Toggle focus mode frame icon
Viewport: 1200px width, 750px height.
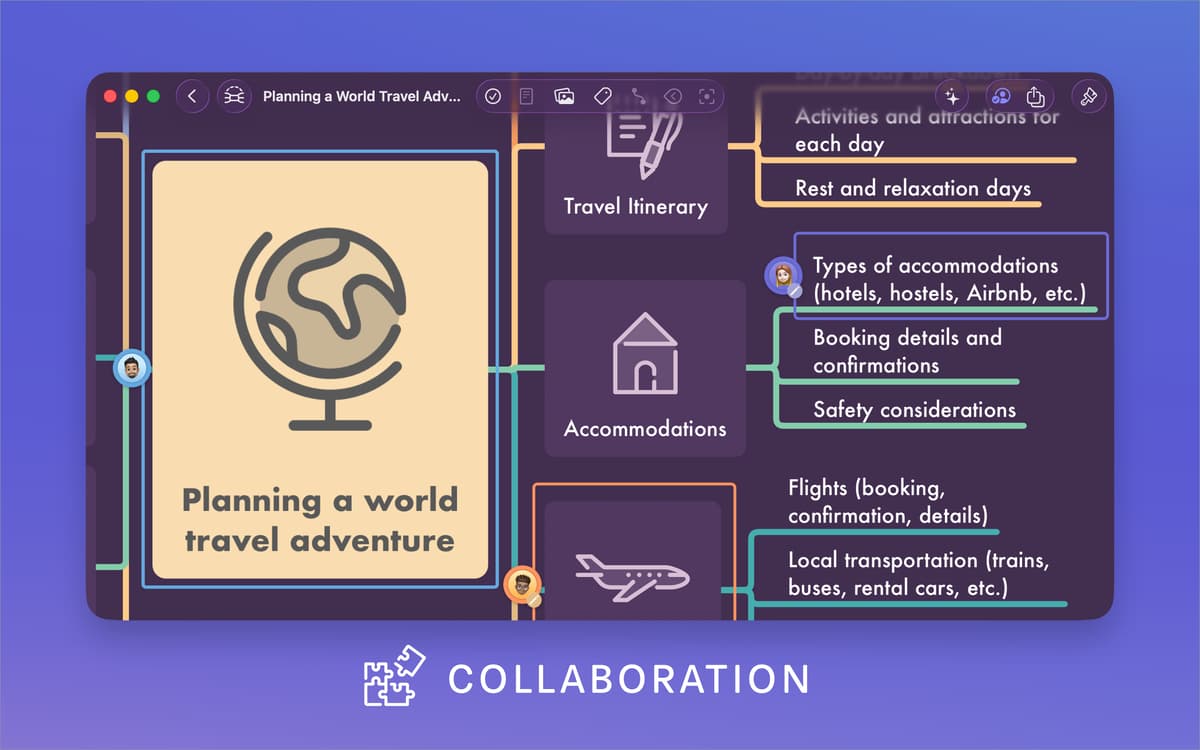click(x=707, y=97)
